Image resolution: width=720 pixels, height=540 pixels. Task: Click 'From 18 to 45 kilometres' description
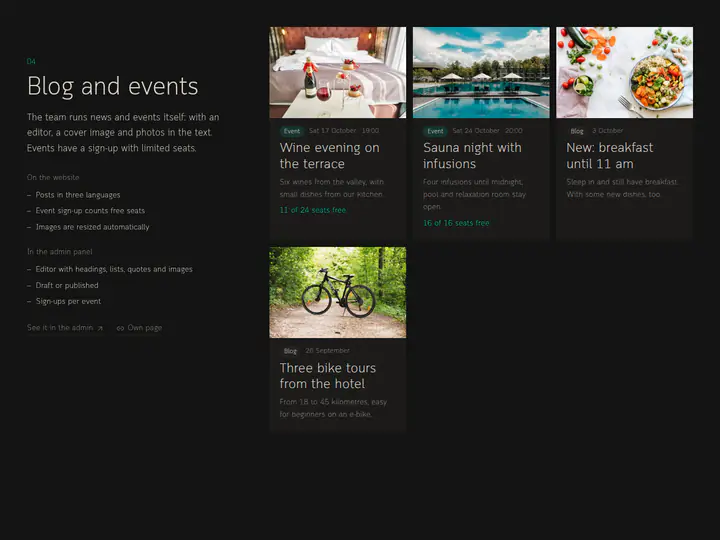pyautogui.click(x=333, y=408)
